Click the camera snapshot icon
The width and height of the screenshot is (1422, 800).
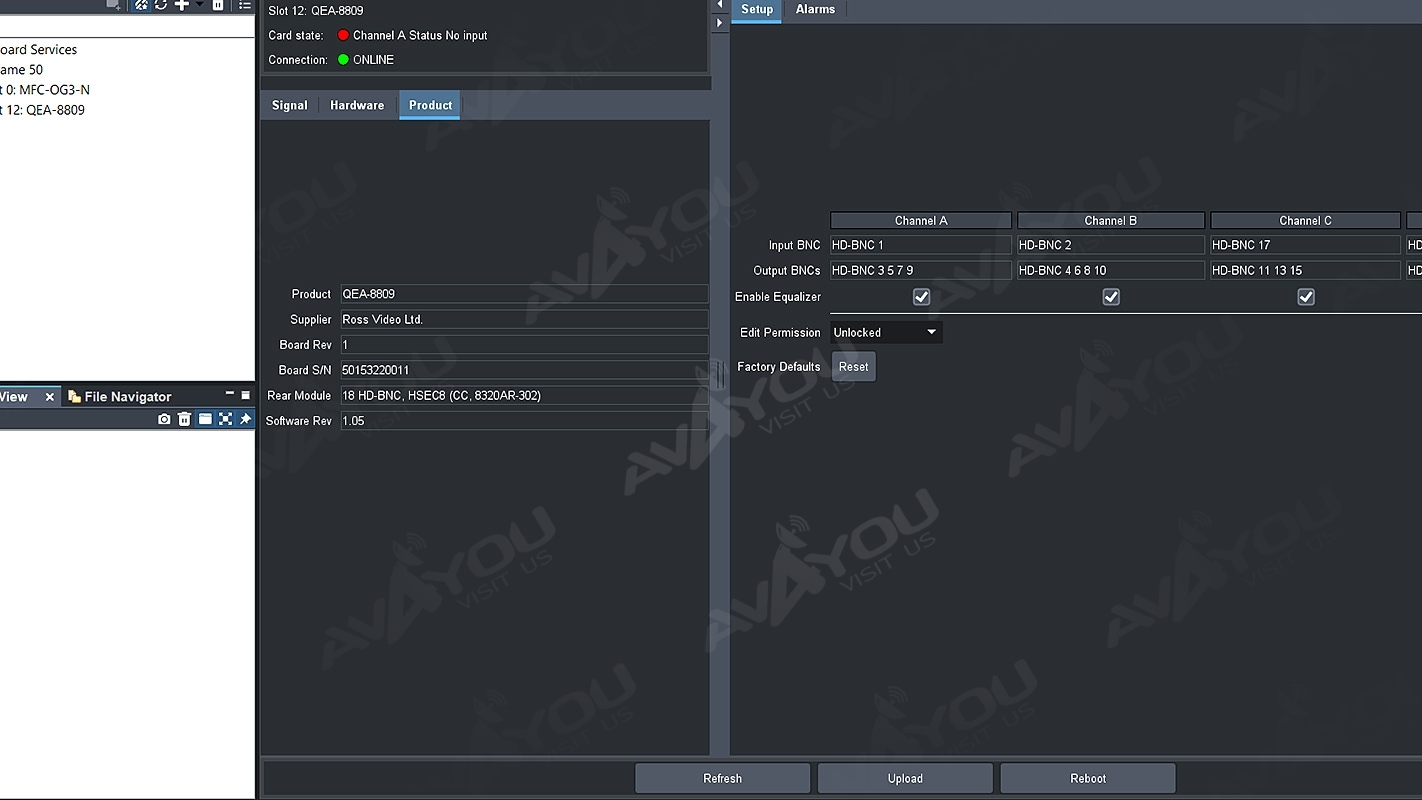[164, 420]
